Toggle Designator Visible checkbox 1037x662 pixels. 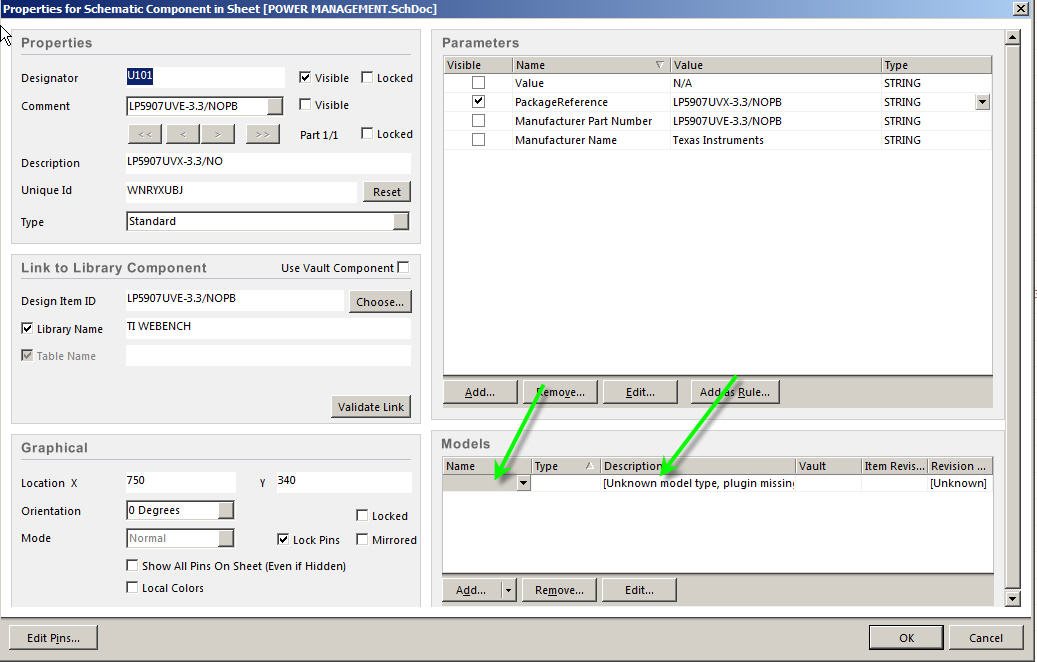(x=305, y=77)
